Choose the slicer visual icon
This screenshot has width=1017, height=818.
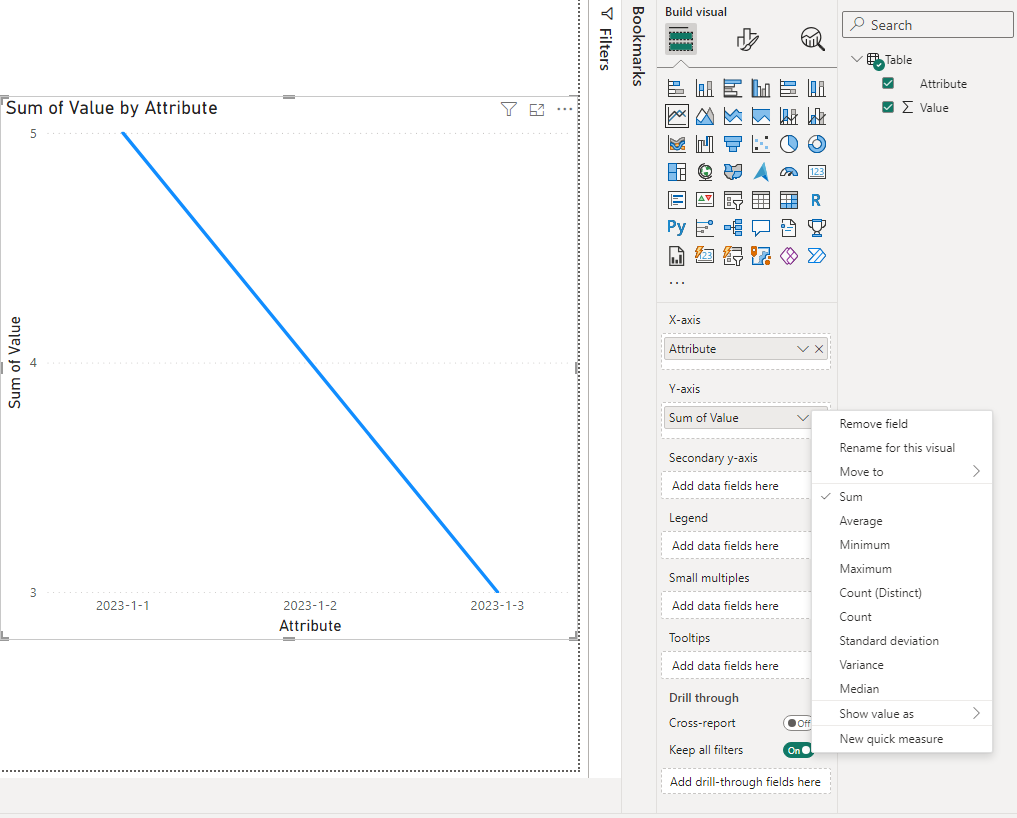pyautogui.click(x=732, y=200)
